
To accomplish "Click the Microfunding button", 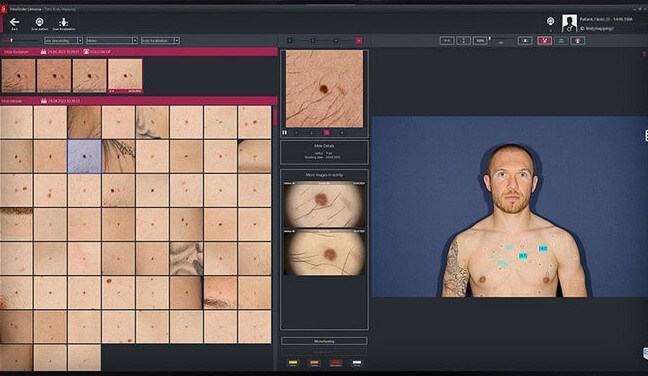I will pos(324,341).
